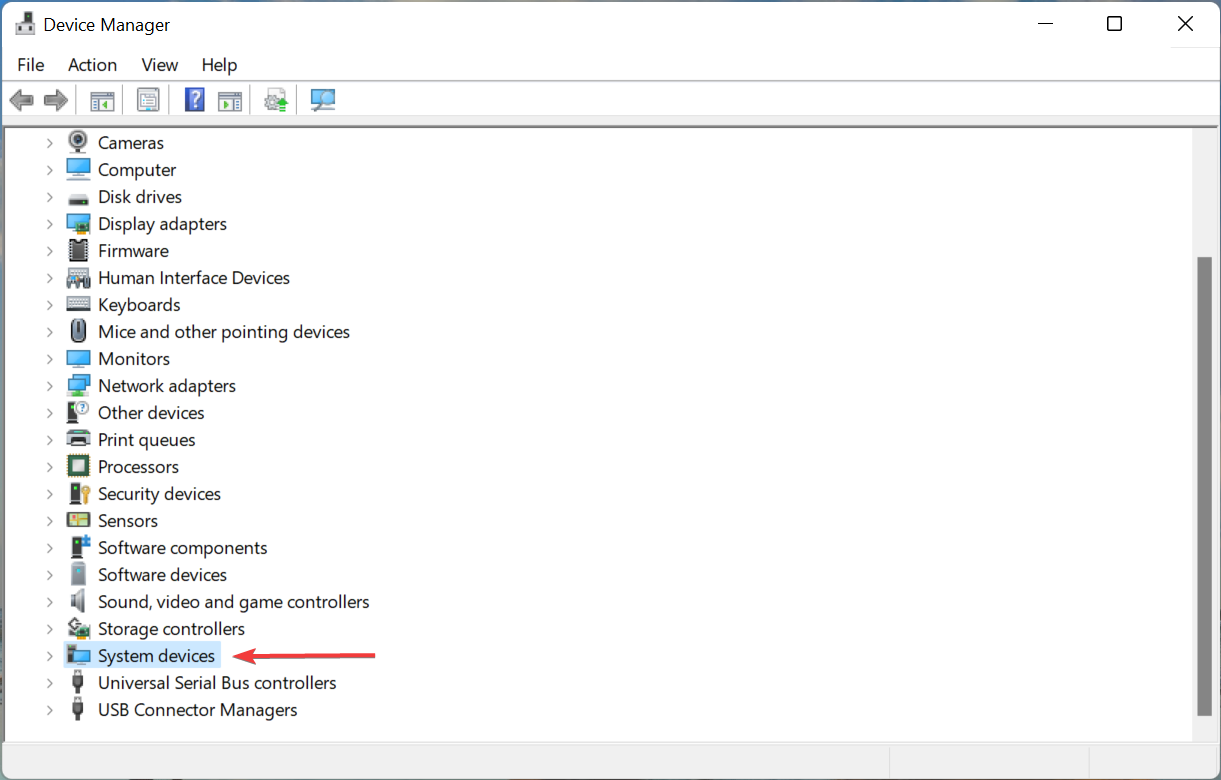Screen dimensions: 1221x780
Task: Select the "Security devices" label text
Action: point(159,494)
